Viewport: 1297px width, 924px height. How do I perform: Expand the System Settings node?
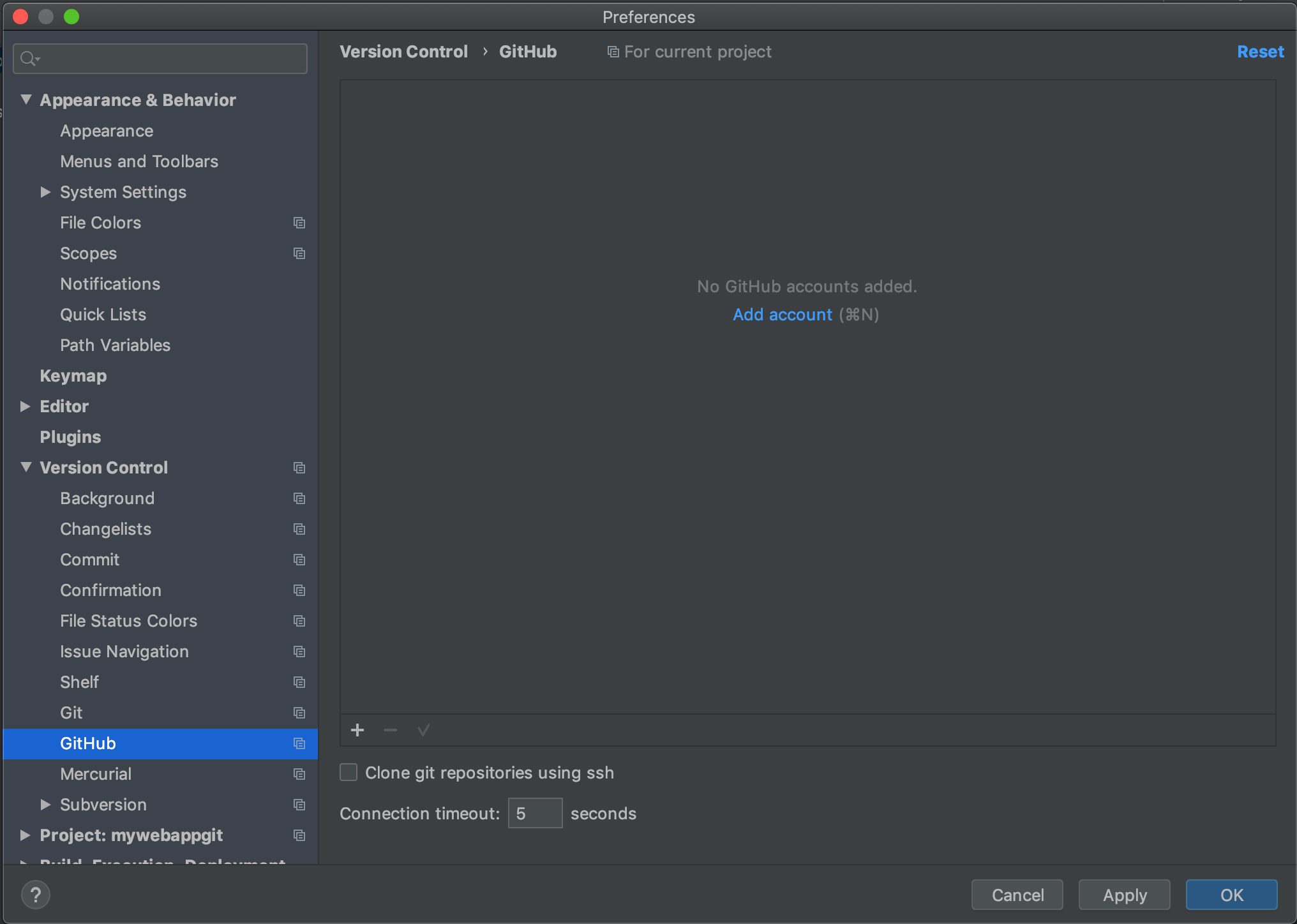click(x=45, y=191)
